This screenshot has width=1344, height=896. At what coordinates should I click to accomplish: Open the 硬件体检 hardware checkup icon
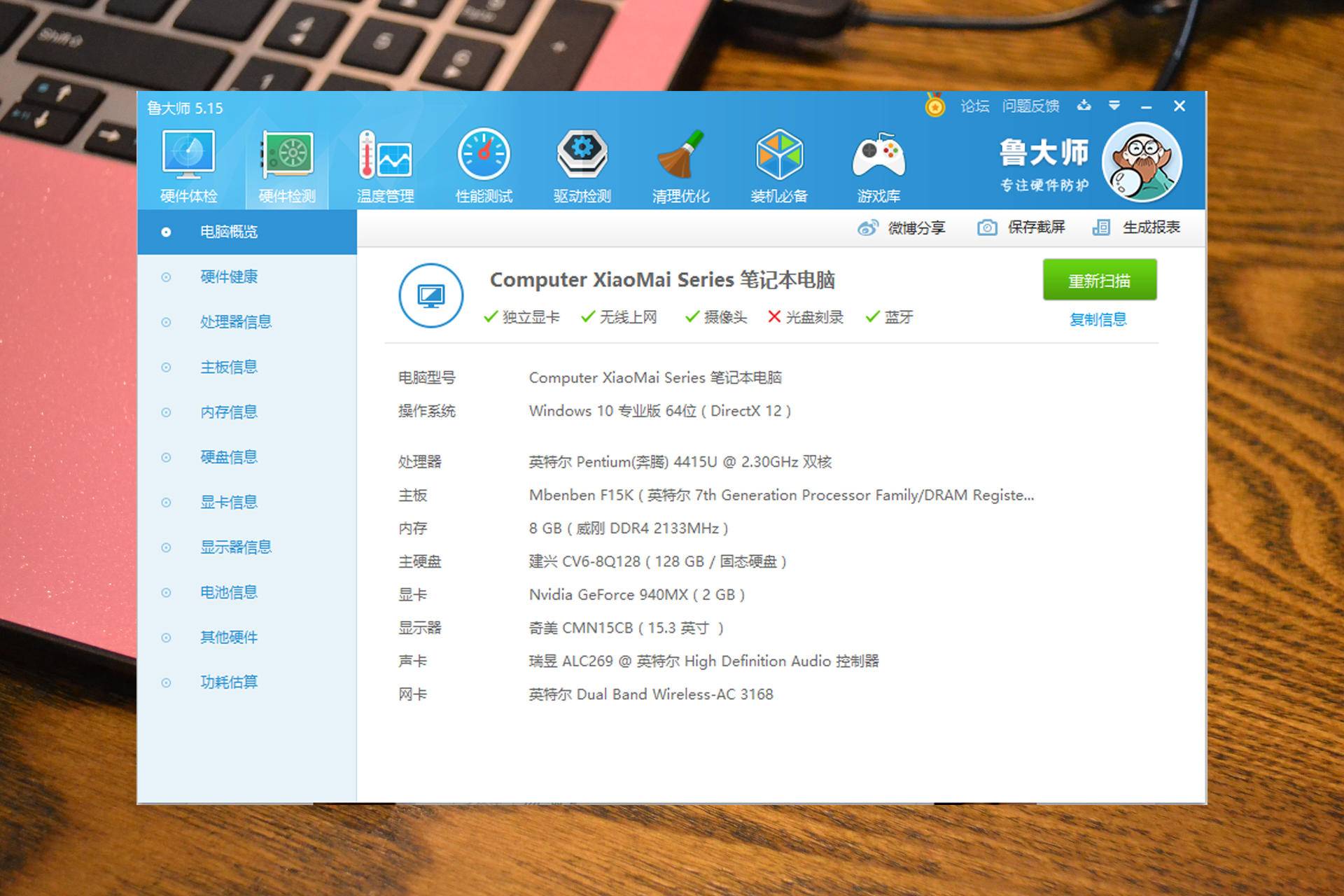click(x=188, y=155)
